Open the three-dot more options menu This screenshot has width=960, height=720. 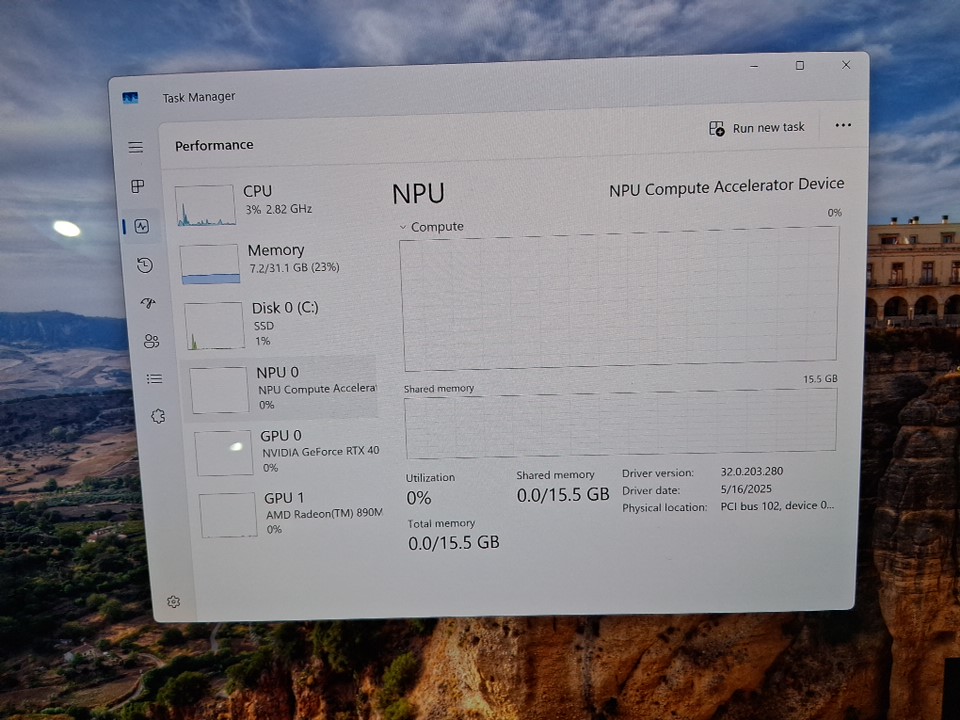[x=843, y=125]
